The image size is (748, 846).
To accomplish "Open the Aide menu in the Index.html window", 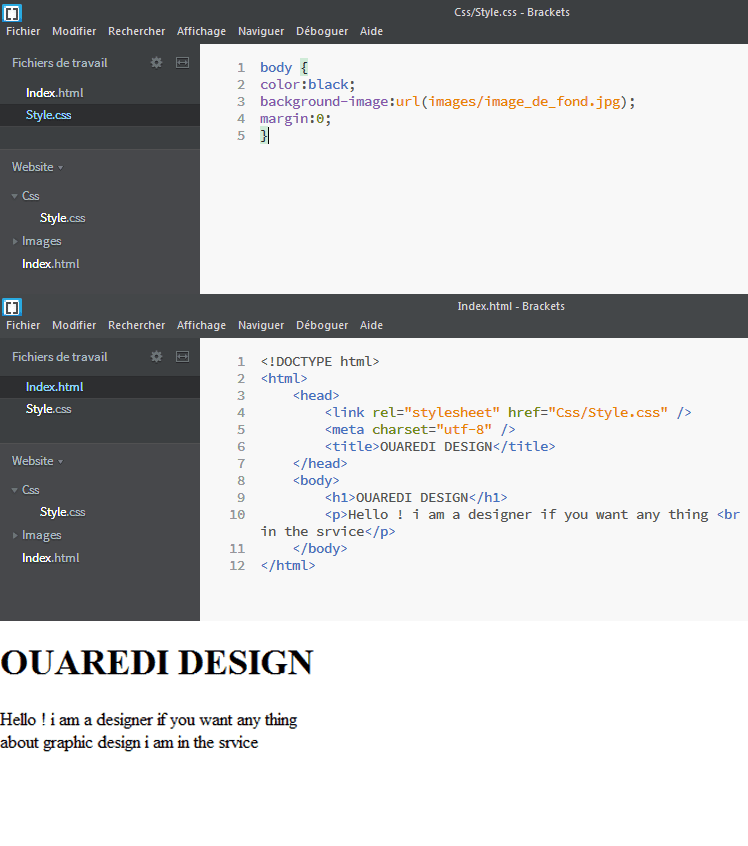I will pyautogui.click(x=371, y=325).
